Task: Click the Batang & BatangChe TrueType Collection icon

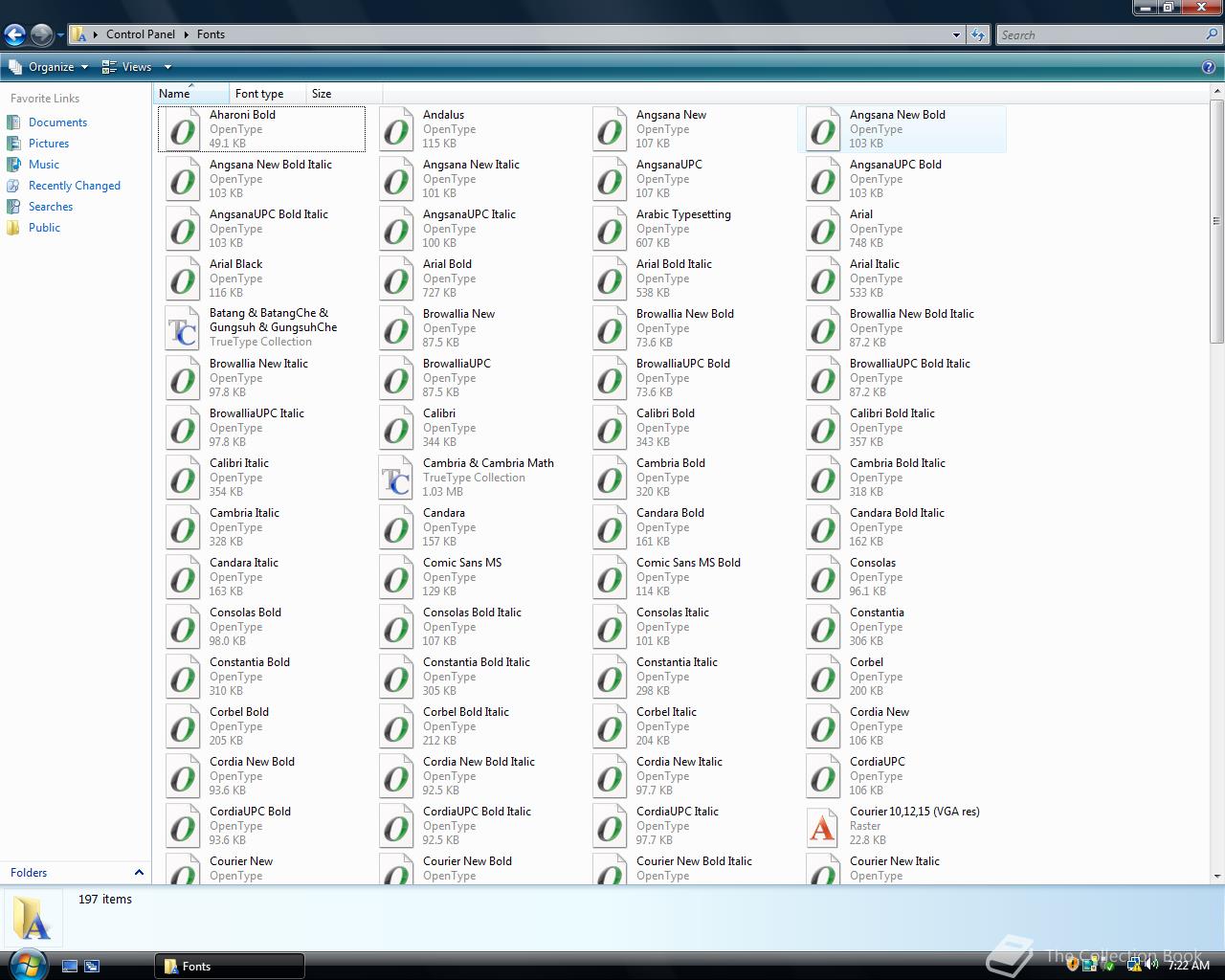Action: coord(183,328)
